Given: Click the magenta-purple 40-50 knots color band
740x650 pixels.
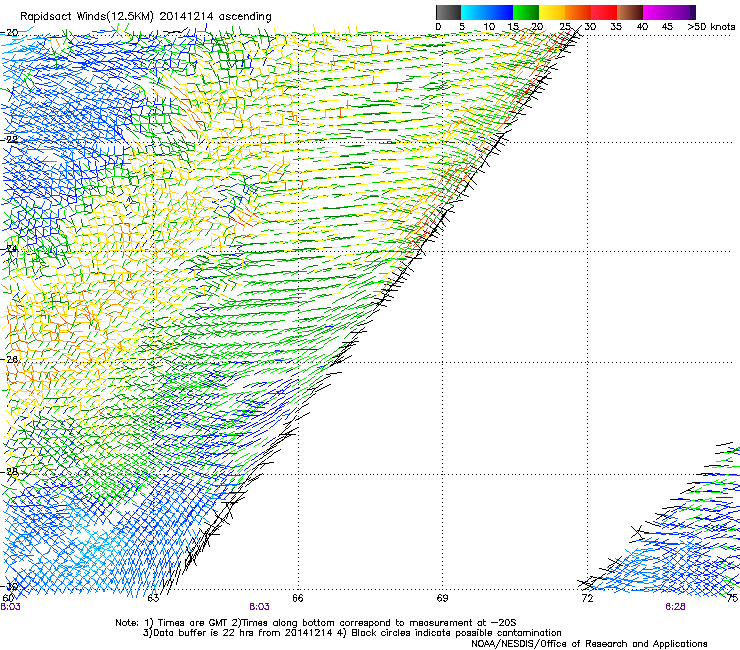Looking at the screenshot, I should [x=669, y=12].
